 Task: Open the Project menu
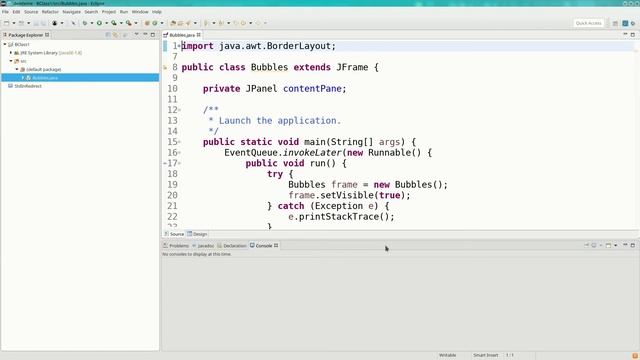(109, 12)
